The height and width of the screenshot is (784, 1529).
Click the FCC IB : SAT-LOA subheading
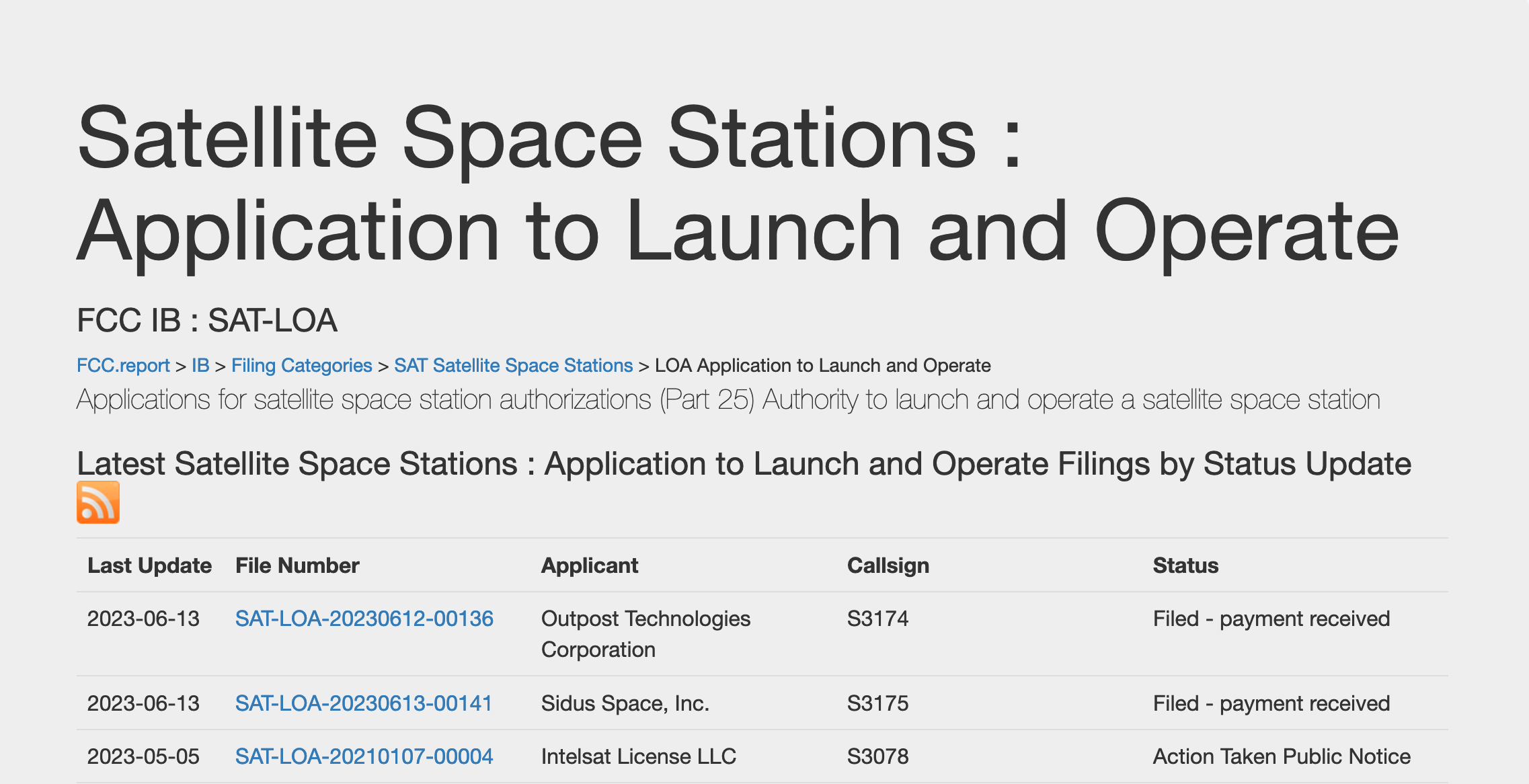click(x=206, y=320)
